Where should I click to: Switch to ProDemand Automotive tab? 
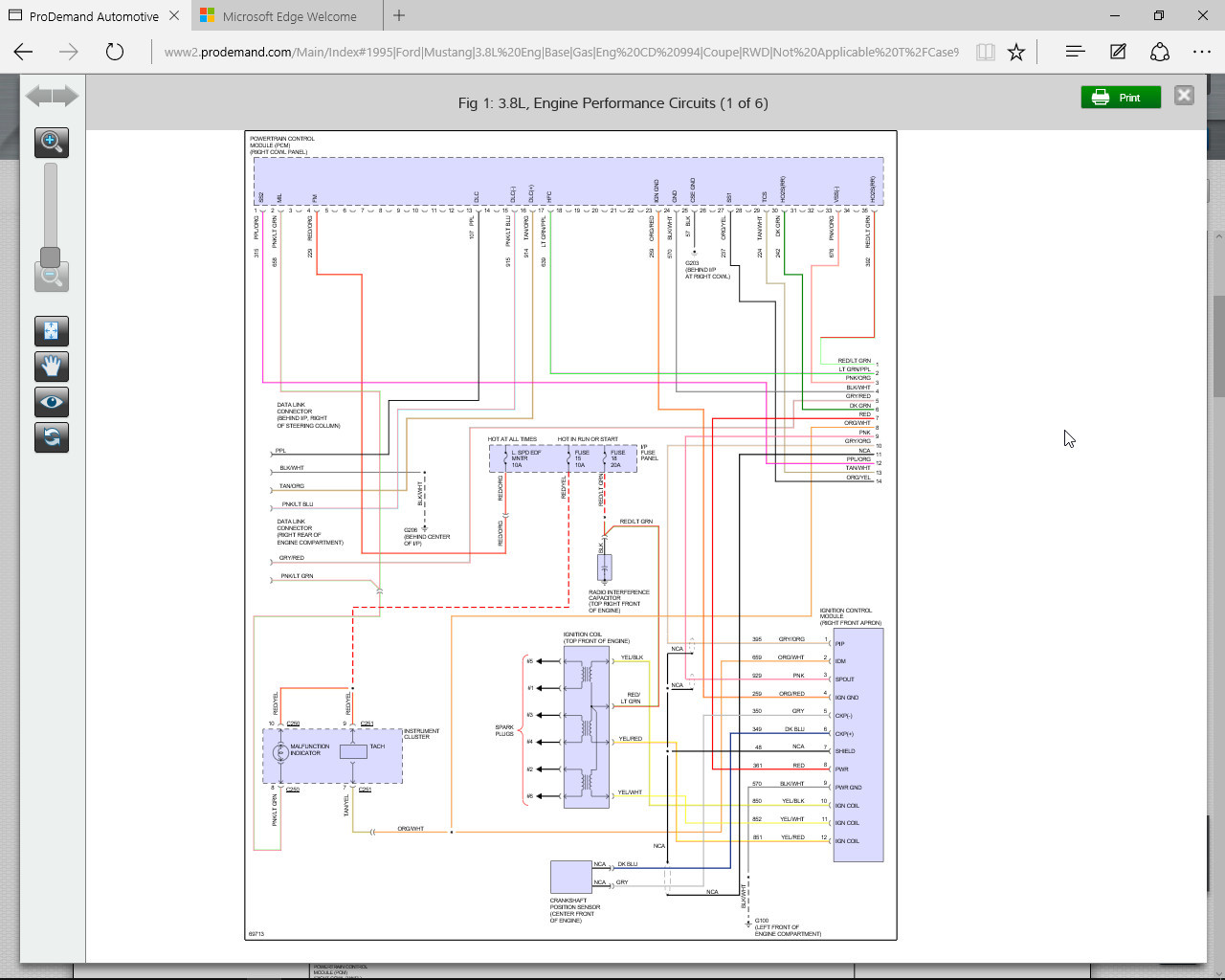93,16
